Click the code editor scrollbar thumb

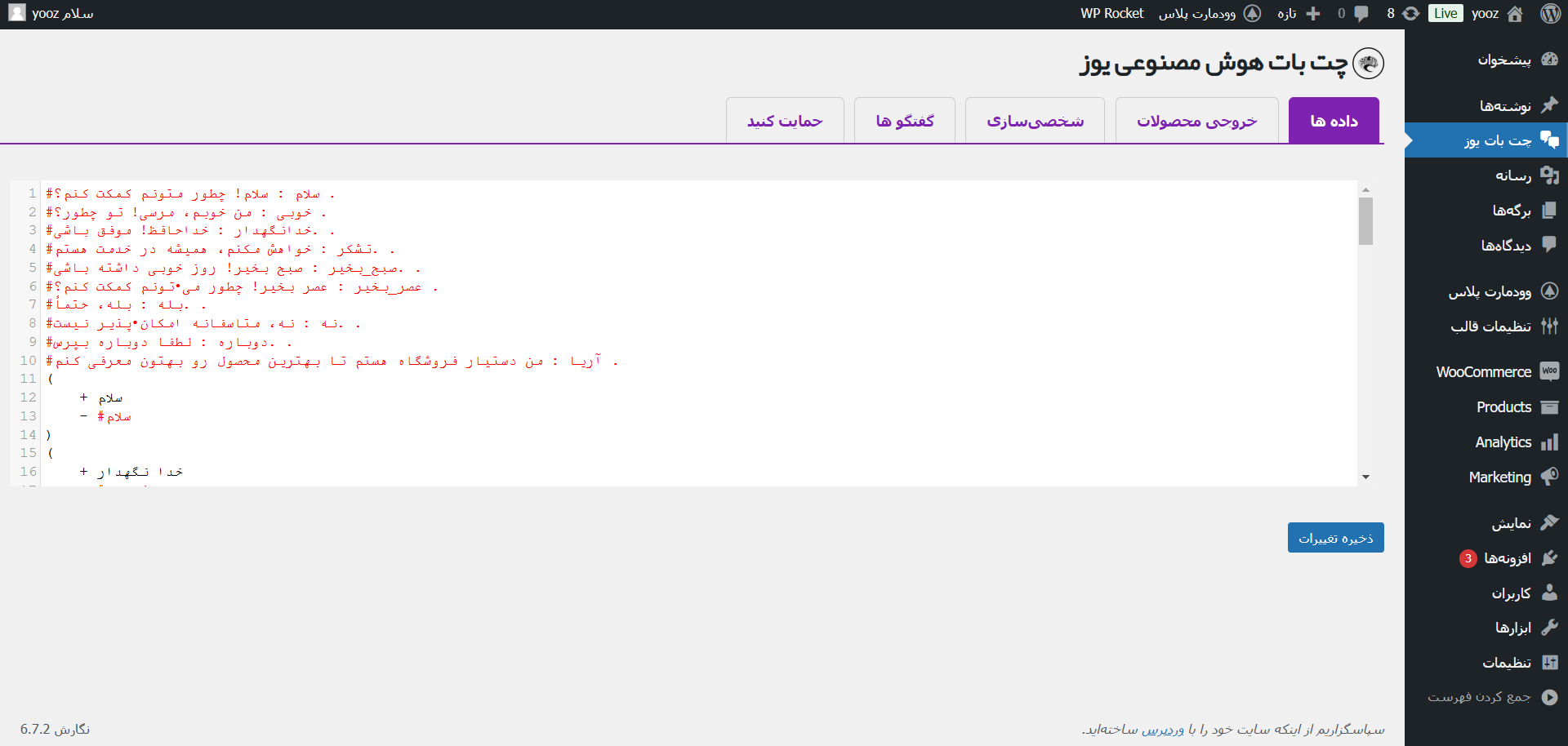pyautogui.click(x=1365, y=221)
